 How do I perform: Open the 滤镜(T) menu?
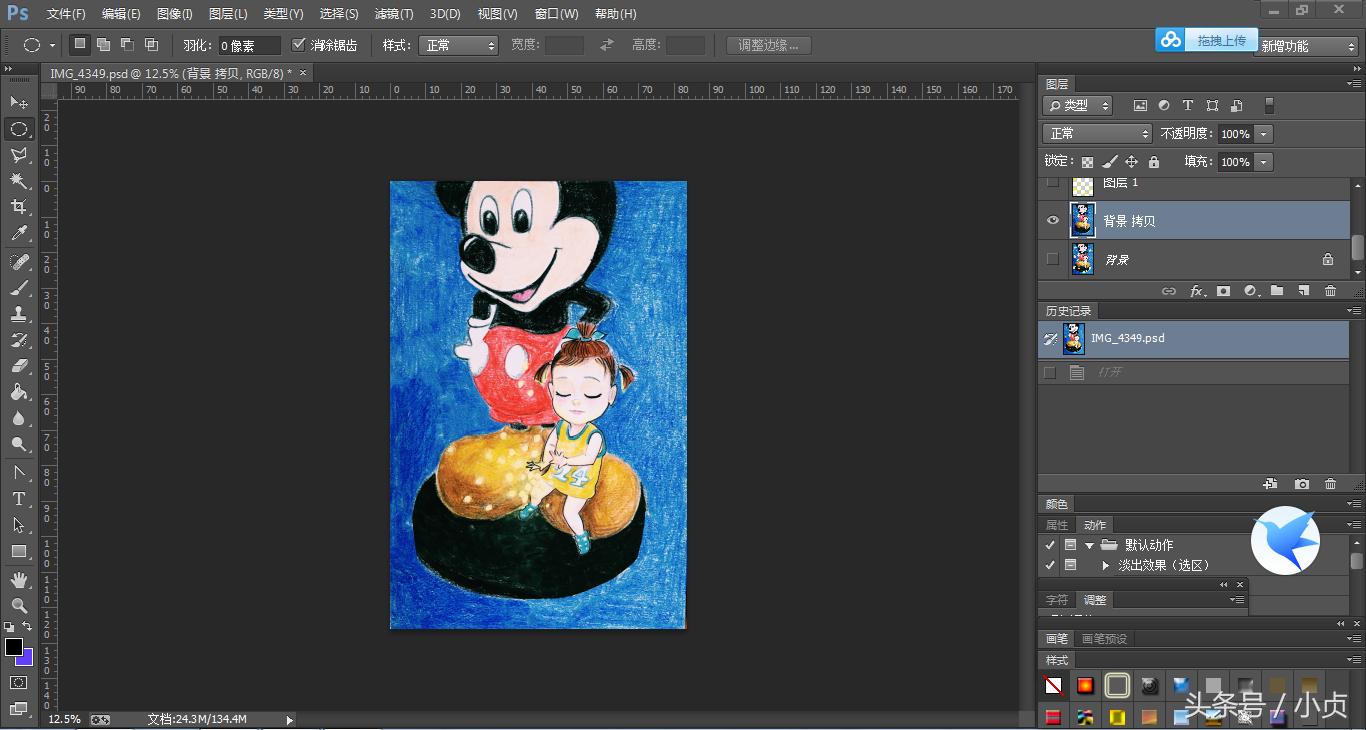coord(393,14)
